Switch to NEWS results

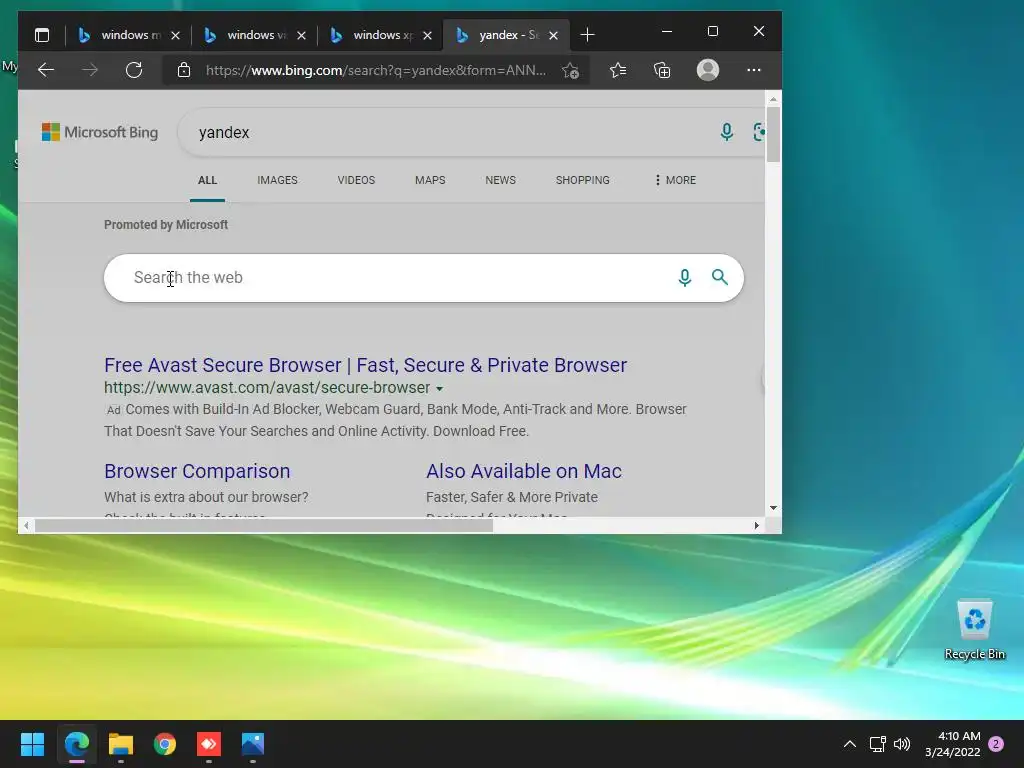500,180
